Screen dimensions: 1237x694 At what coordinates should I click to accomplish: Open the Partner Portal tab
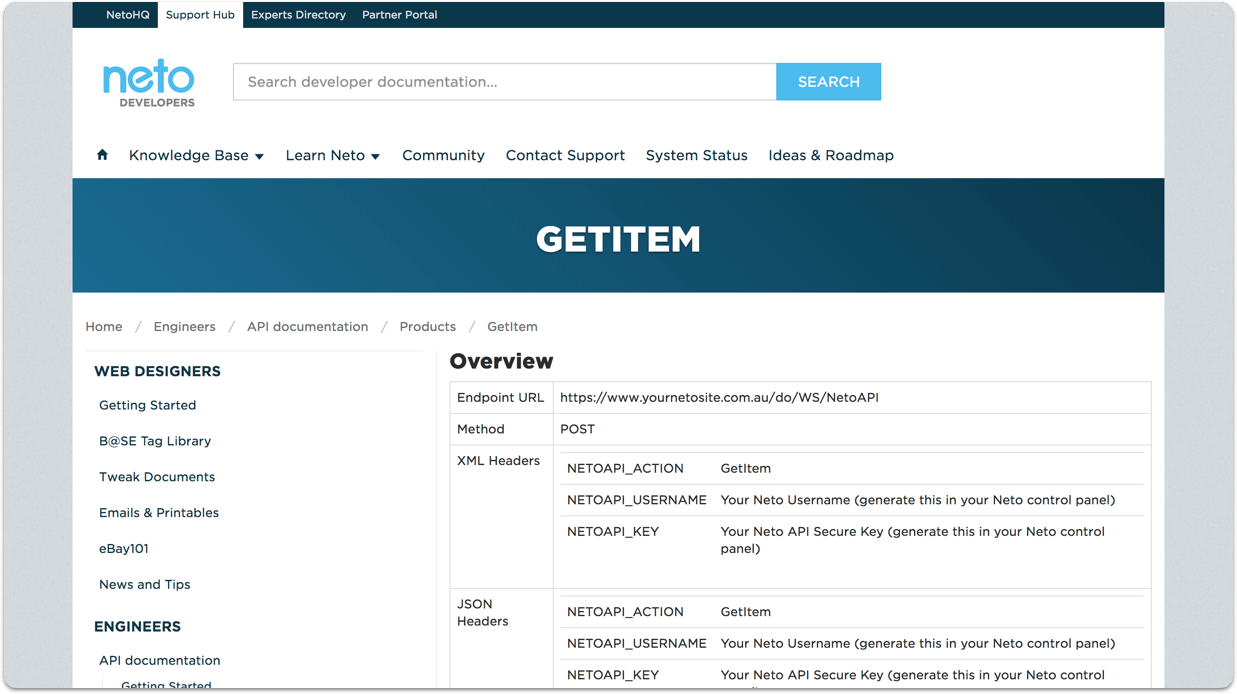click(x=399, y=15)
